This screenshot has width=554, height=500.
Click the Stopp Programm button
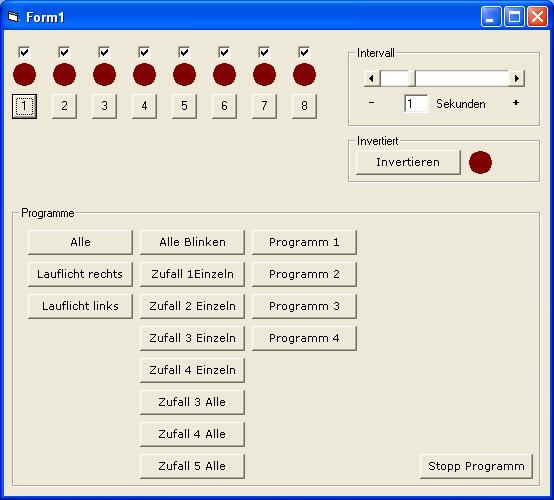[476, 466]
